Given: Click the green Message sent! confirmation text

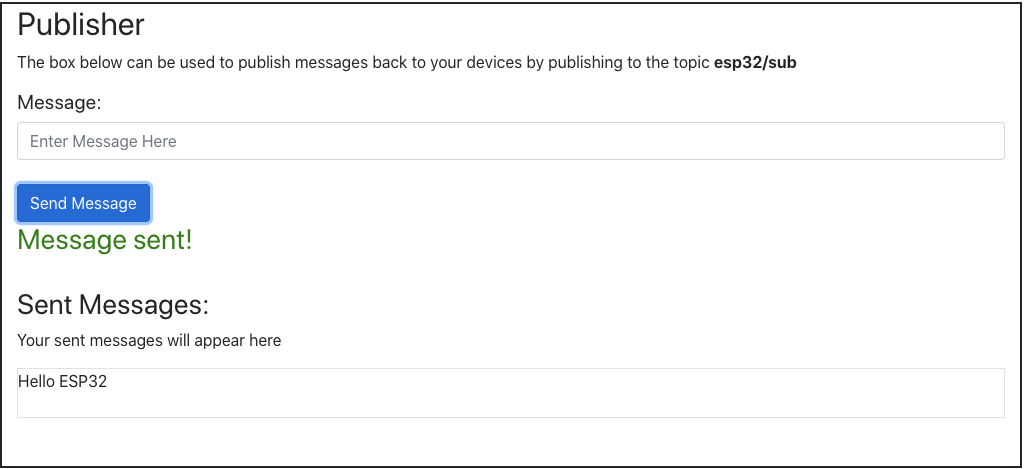Looking at the screenshot, I should pos(105,240).
